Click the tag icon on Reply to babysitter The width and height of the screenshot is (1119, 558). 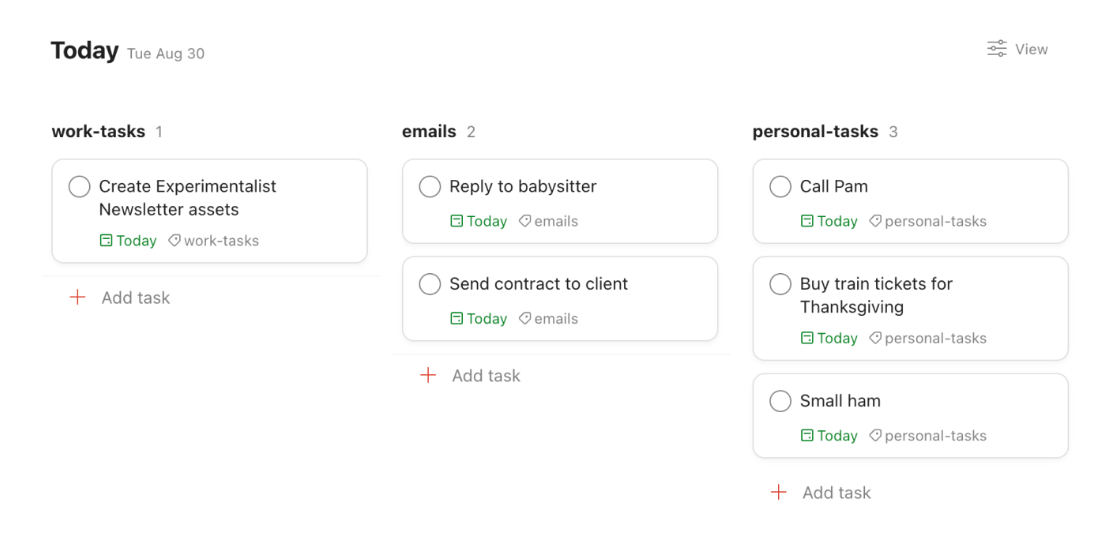point(525,221)
